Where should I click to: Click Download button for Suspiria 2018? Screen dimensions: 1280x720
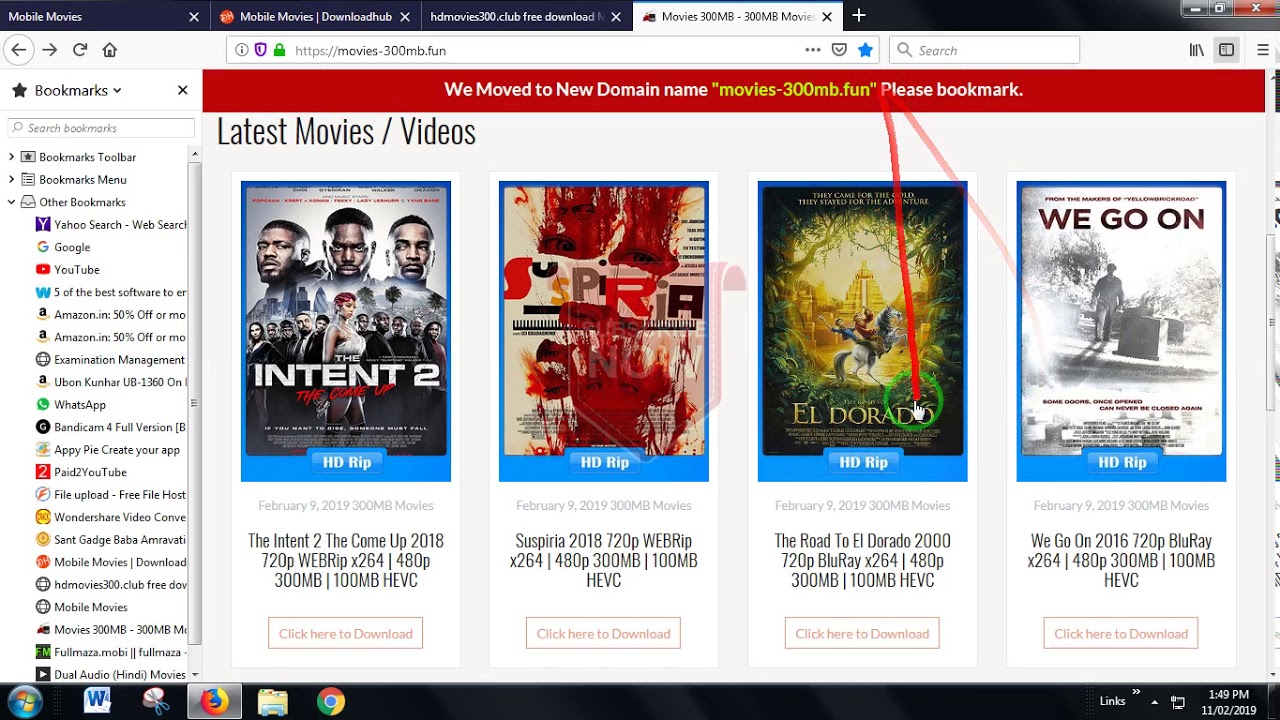click(x=604, y=633)
